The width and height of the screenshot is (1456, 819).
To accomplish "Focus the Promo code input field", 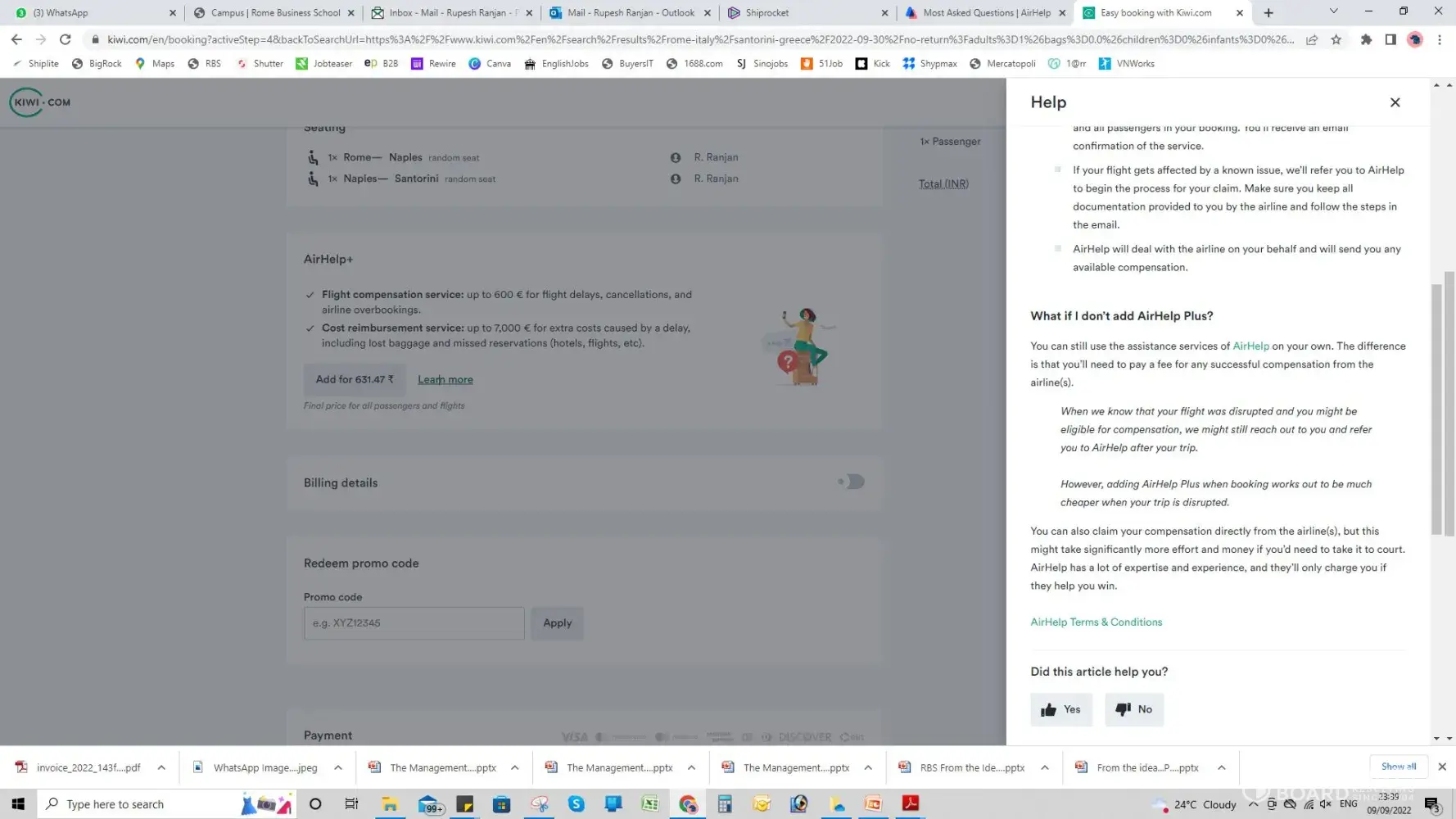I will coord(414,622).
